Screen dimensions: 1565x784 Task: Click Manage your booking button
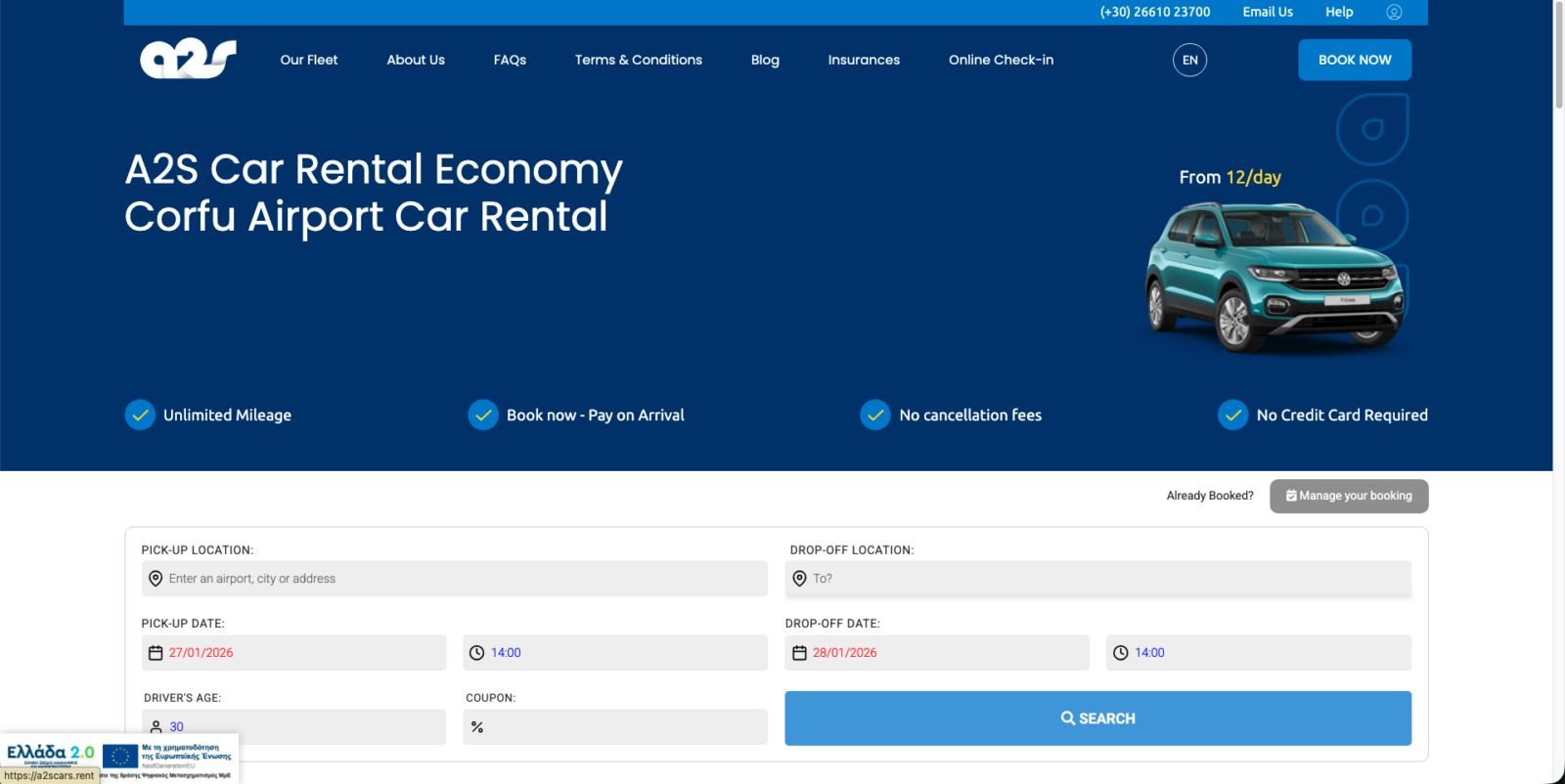click(x=1349, y=496)
